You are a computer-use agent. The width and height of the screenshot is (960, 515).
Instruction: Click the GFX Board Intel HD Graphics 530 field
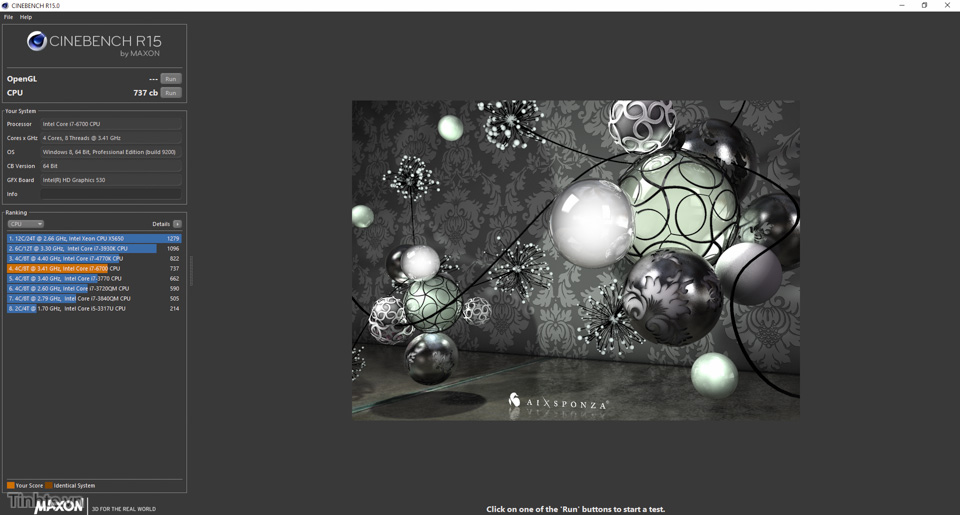[x=111, y=180]
